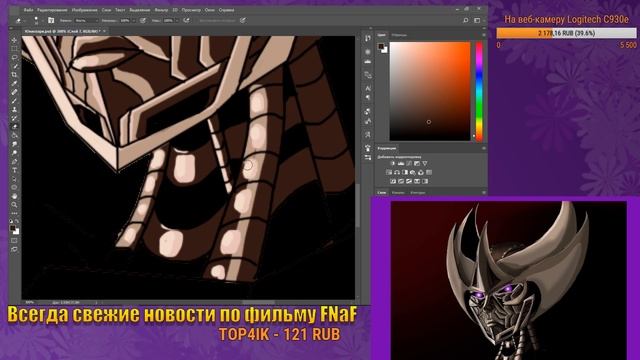Select the Clone Stamp tool

[14, 109]
